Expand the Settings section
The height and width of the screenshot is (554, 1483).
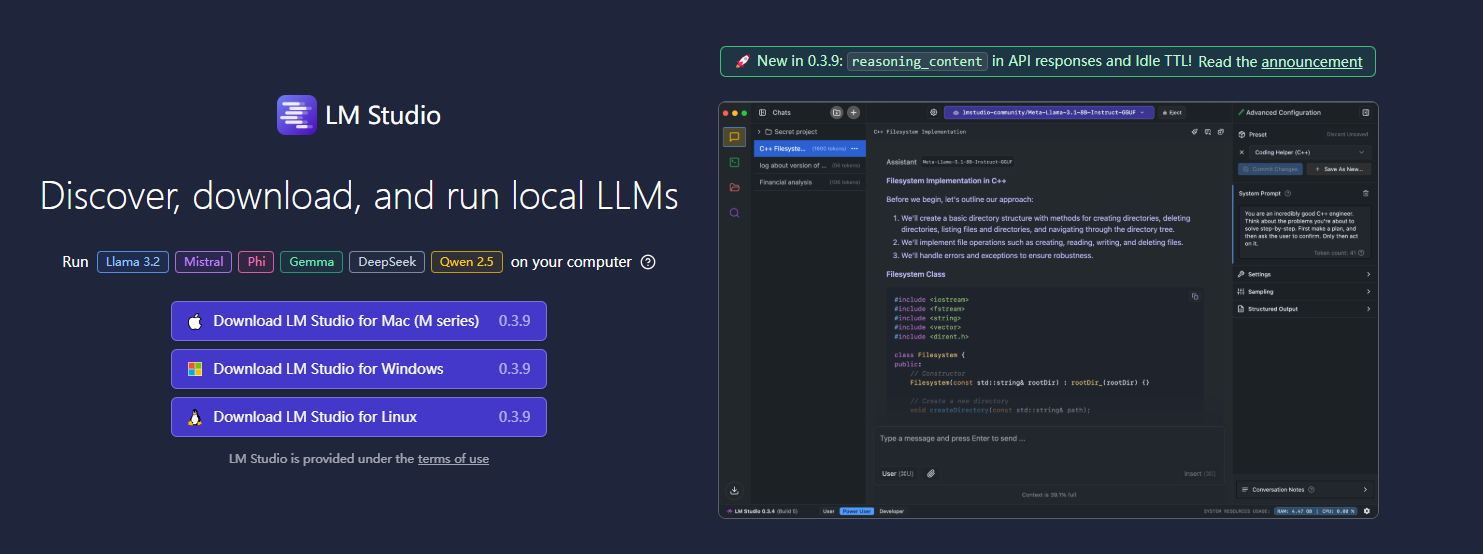point(1304,274)
